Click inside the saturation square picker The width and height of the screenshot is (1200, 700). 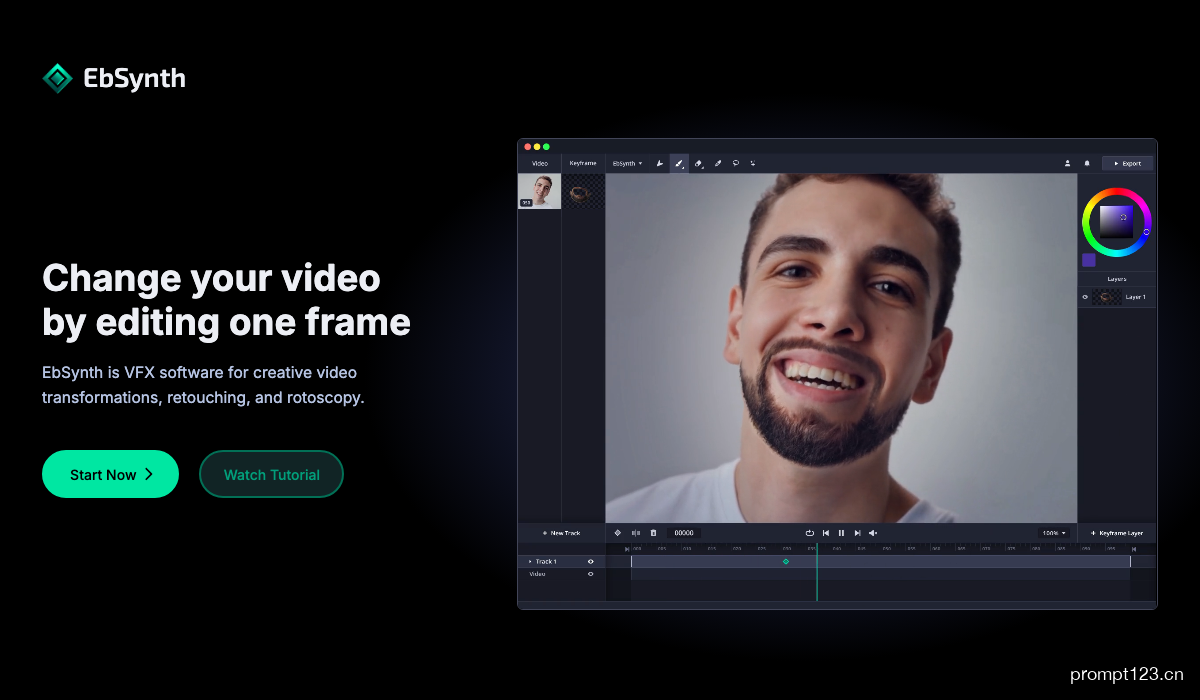click(1117, 222)
